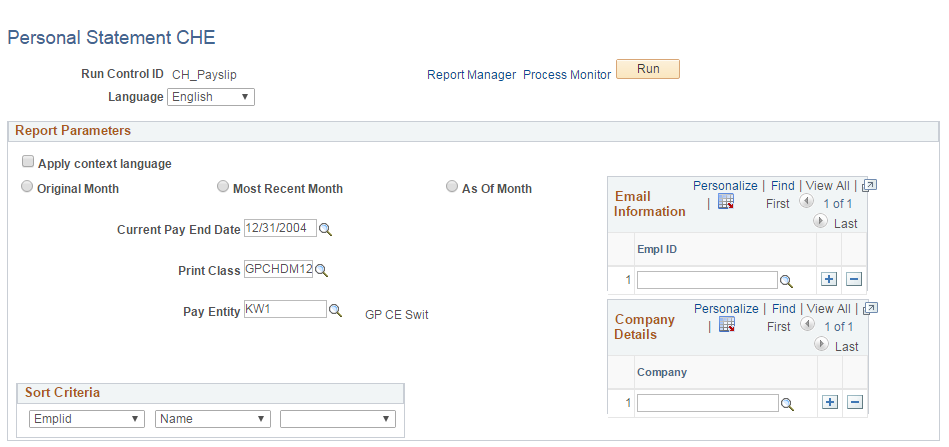The height and width of the screenshot is (447, 949).
Task: Add a row in Email Information grid
Action: 829,279
